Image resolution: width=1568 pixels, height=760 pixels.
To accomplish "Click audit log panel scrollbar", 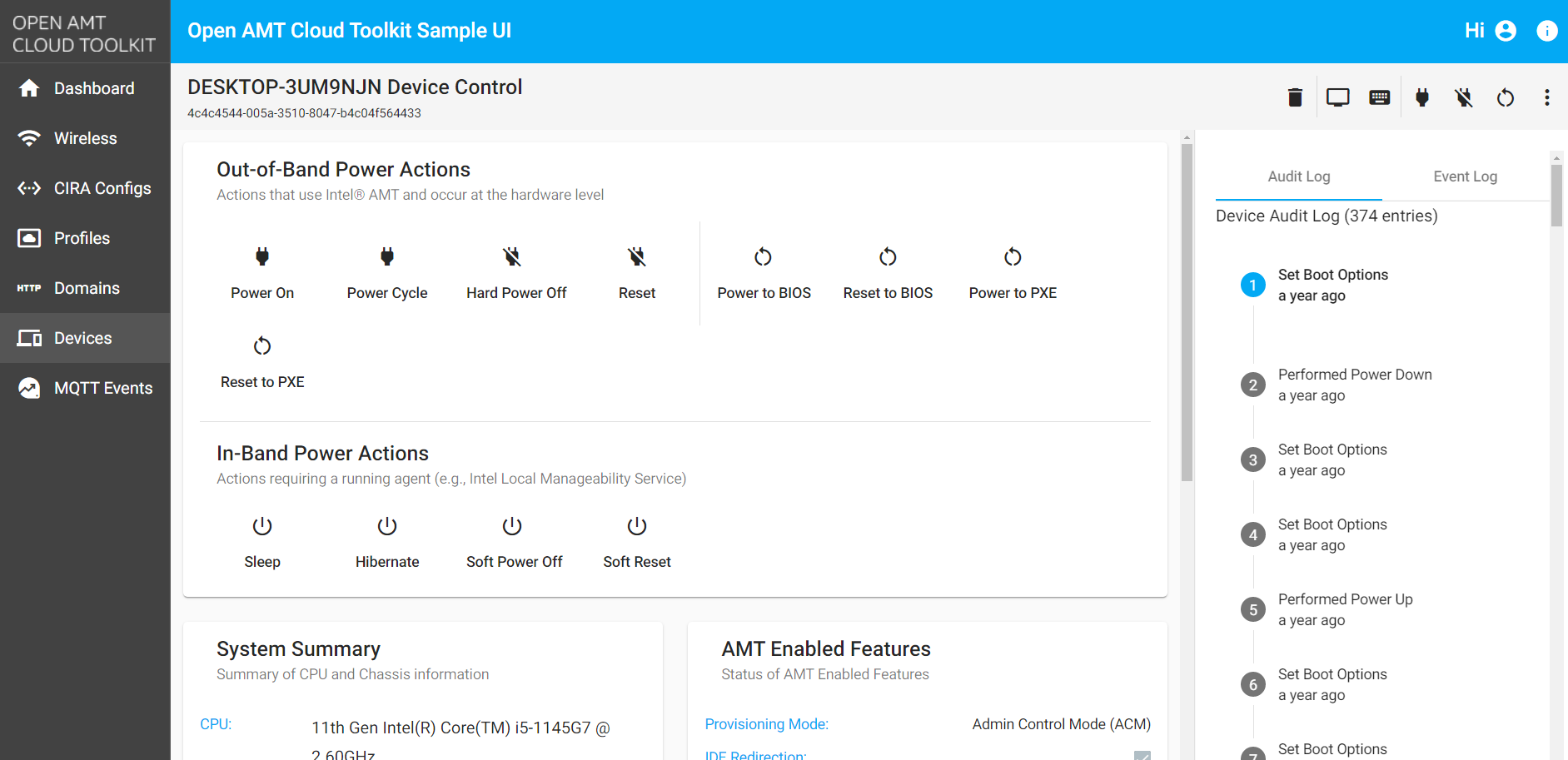I will [1556, 196].
